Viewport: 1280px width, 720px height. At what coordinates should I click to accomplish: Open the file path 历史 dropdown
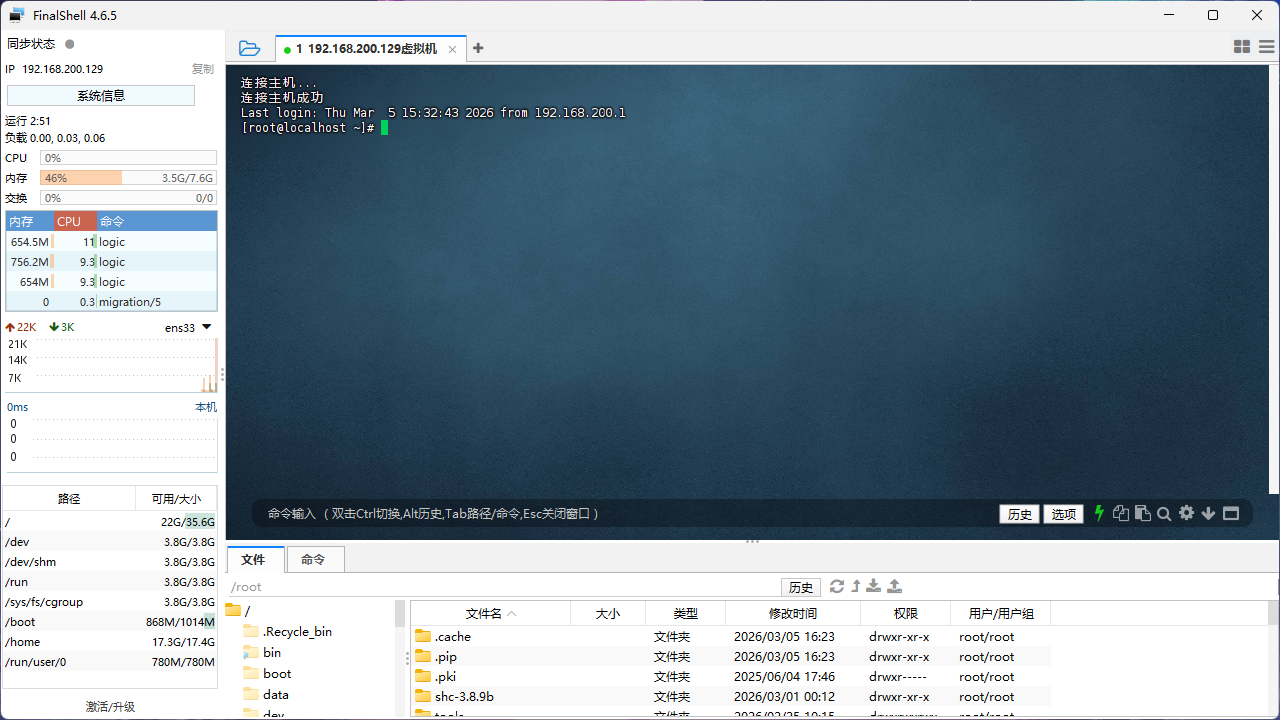pos(801,587)
